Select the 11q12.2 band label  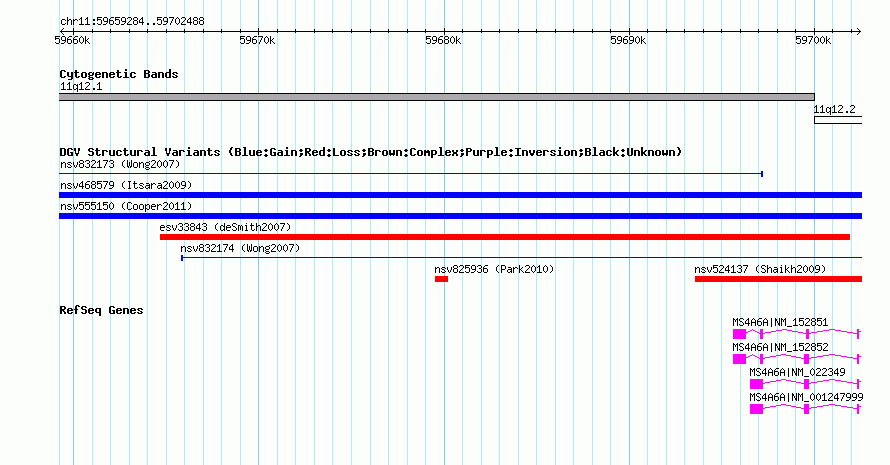(834, 110)
